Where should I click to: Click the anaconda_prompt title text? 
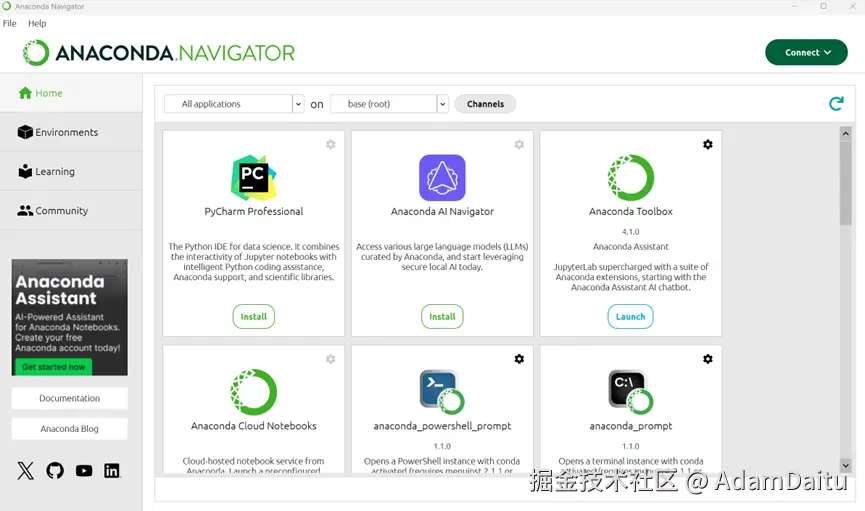631,426
